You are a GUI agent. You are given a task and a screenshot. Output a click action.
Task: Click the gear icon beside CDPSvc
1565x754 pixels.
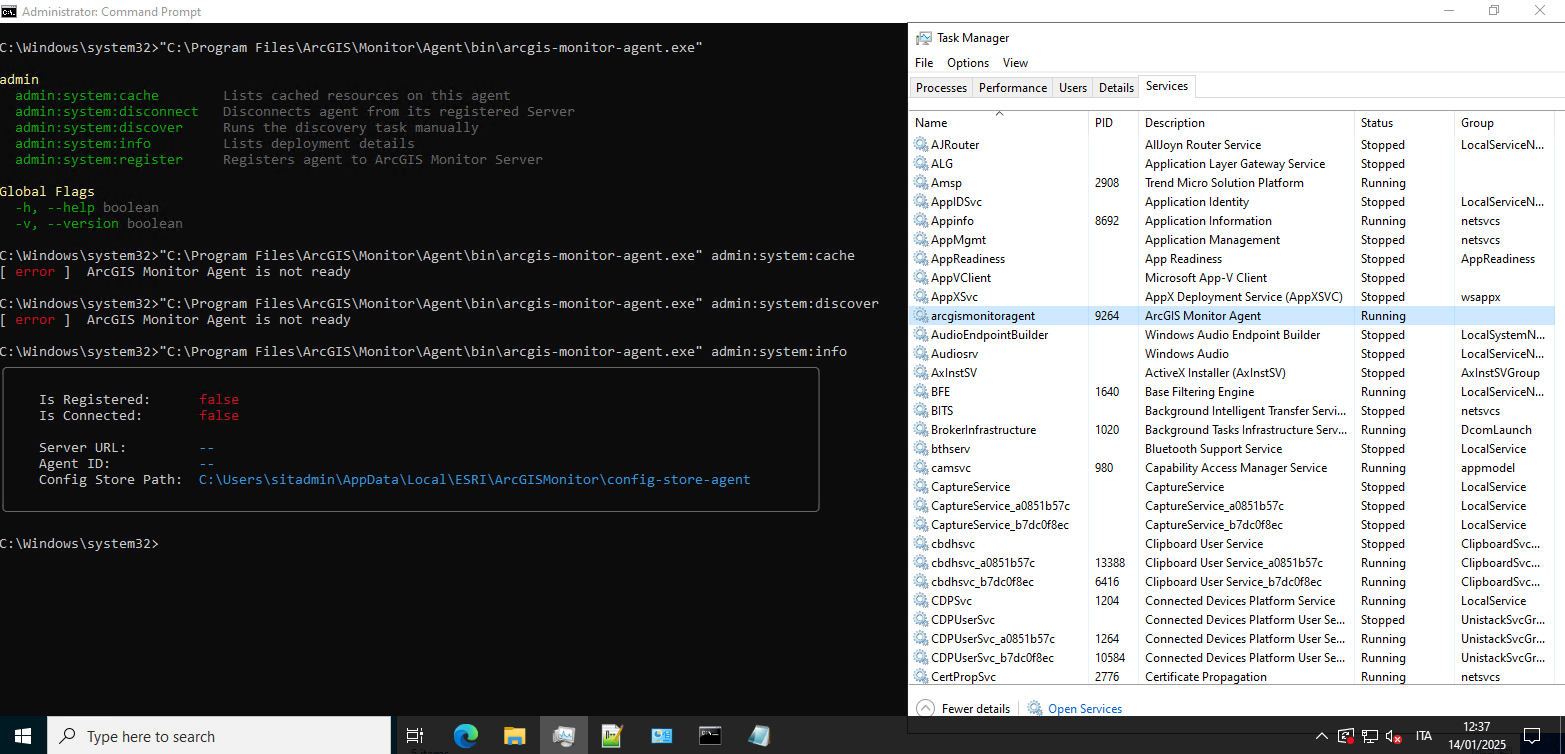(921, 601)
